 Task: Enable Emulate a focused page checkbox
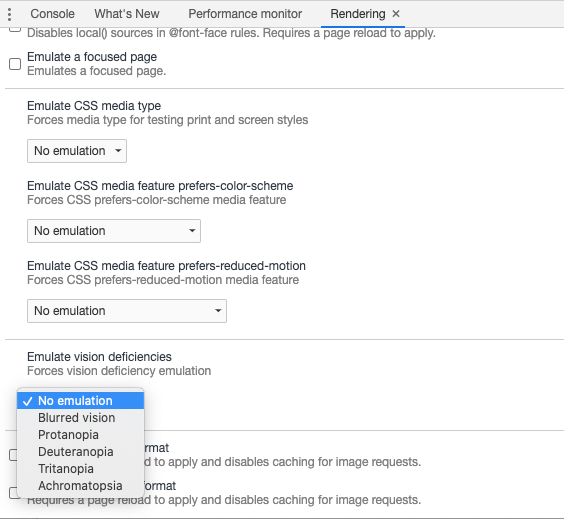pos(15,64)
